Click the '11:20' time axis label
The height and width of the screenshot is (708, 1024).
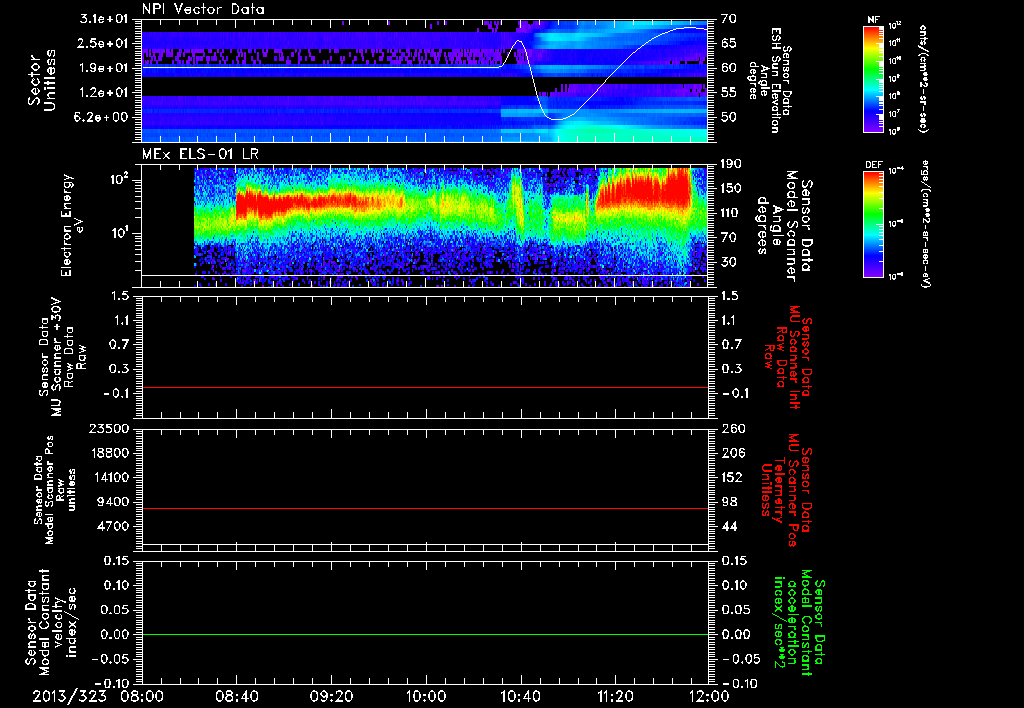coord(615,696)
